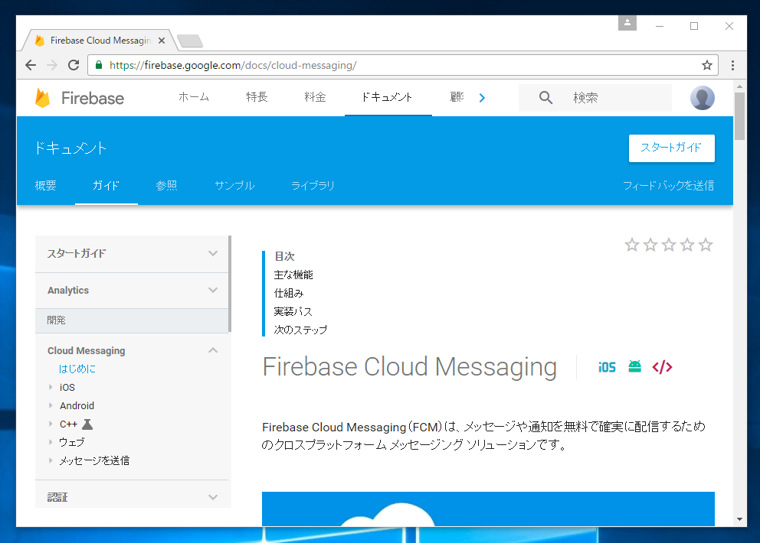Switch to the ライブラリ tab
Image resolution: width=760 pixels, height=543 pixels.
313,186
